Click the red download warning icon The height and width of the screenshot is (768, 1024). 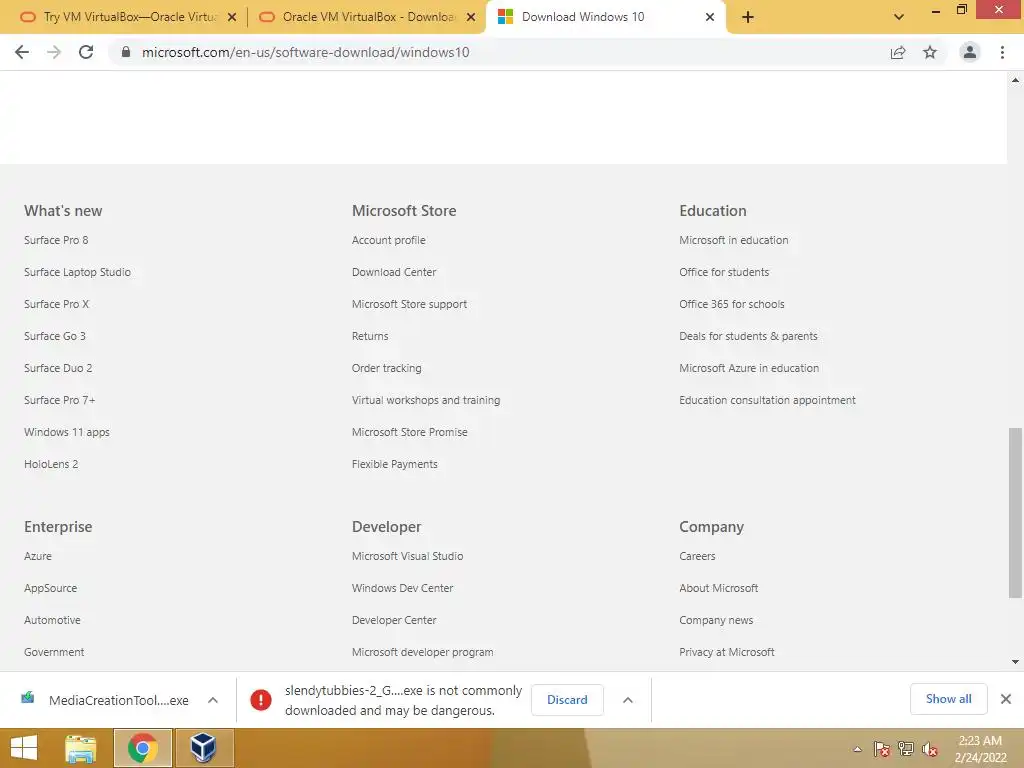click(261, 700)
